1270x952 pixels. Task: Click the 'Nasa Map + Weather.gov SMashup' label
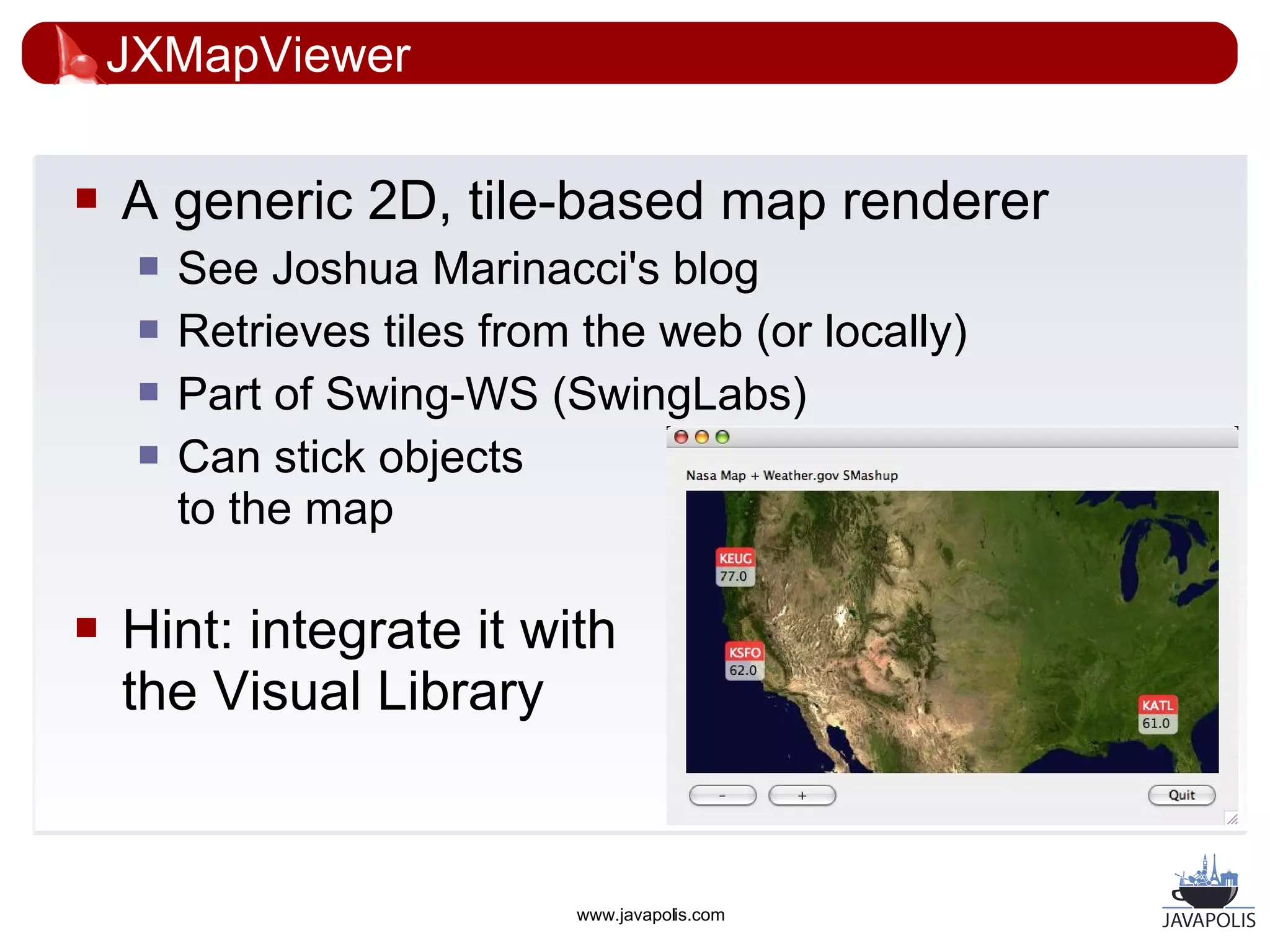pos(792,475)
